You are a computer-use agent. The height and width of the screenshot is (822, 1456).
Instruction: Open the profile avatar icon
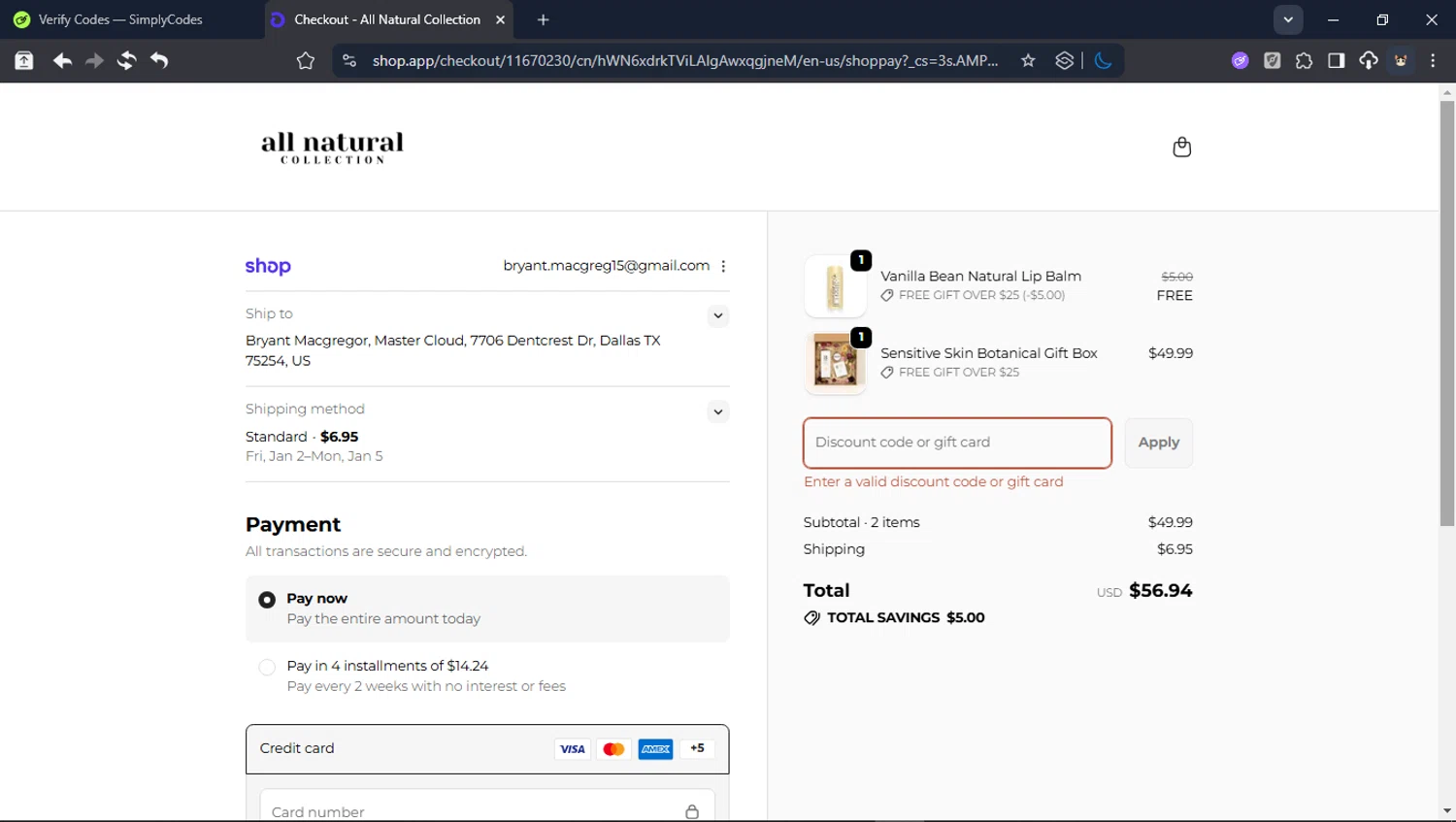(x=1401, y=61)
